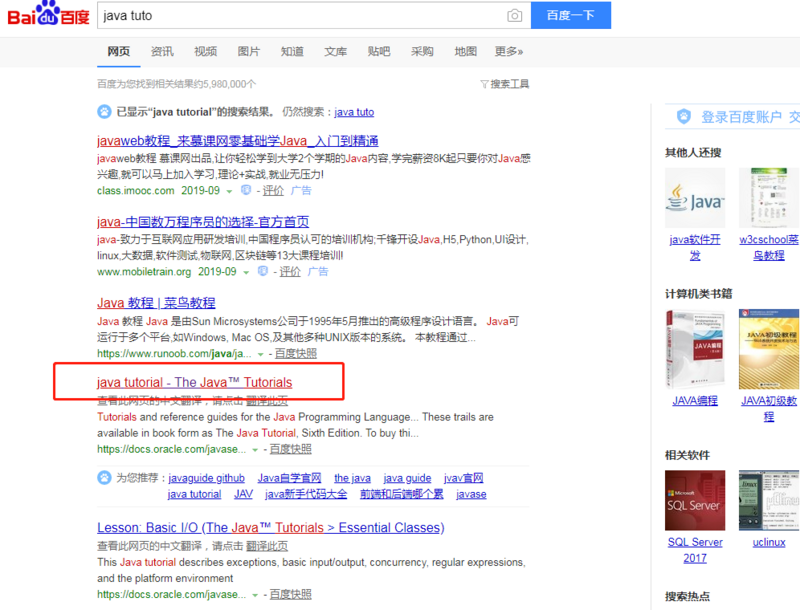Screen dimensions: 800x610
Task: Open camera image search in search box
Action: click(514, 16)
